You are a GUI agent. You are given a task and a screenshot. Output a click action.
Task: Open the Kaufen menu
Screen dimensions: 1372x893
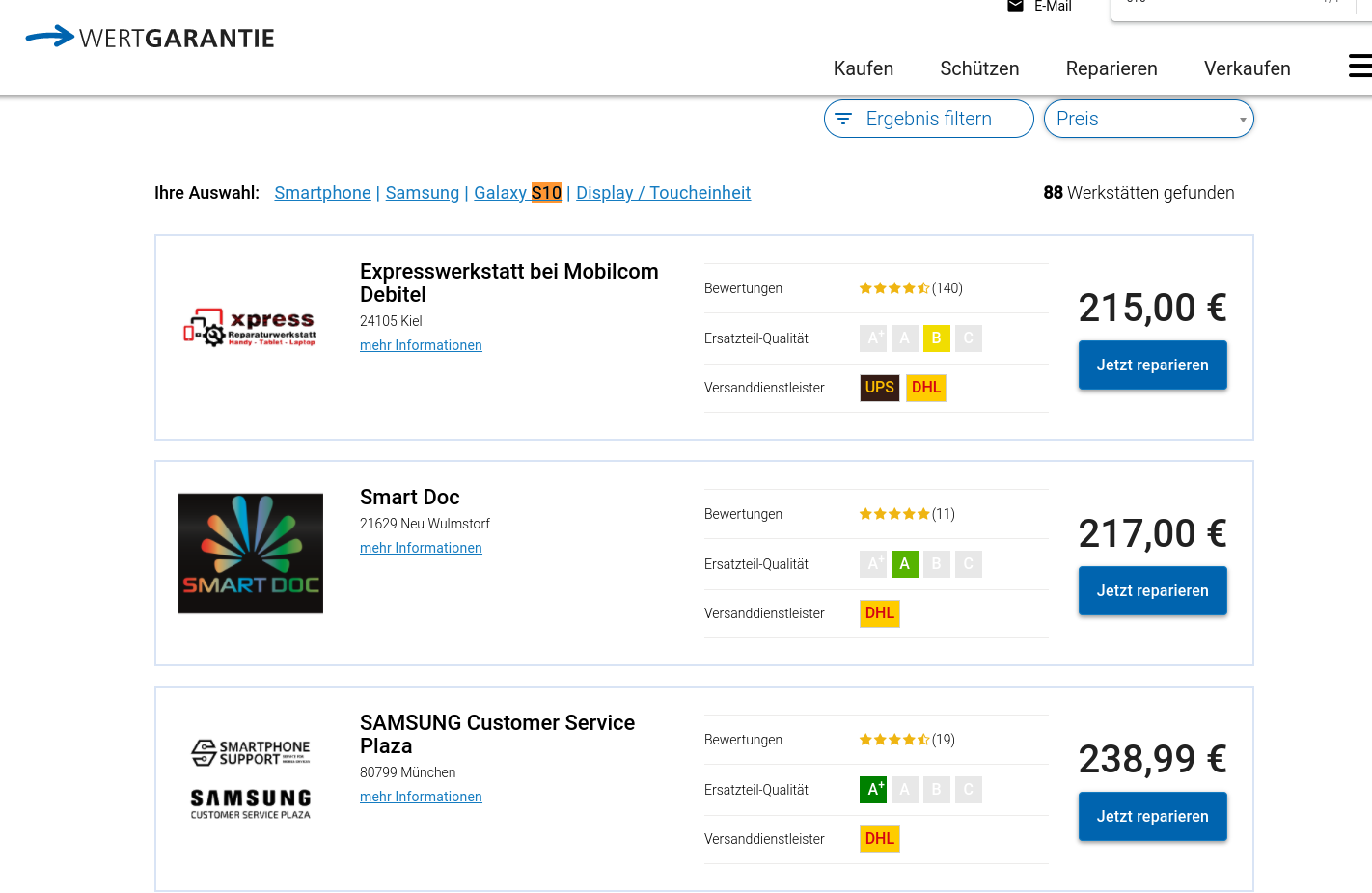864,68
